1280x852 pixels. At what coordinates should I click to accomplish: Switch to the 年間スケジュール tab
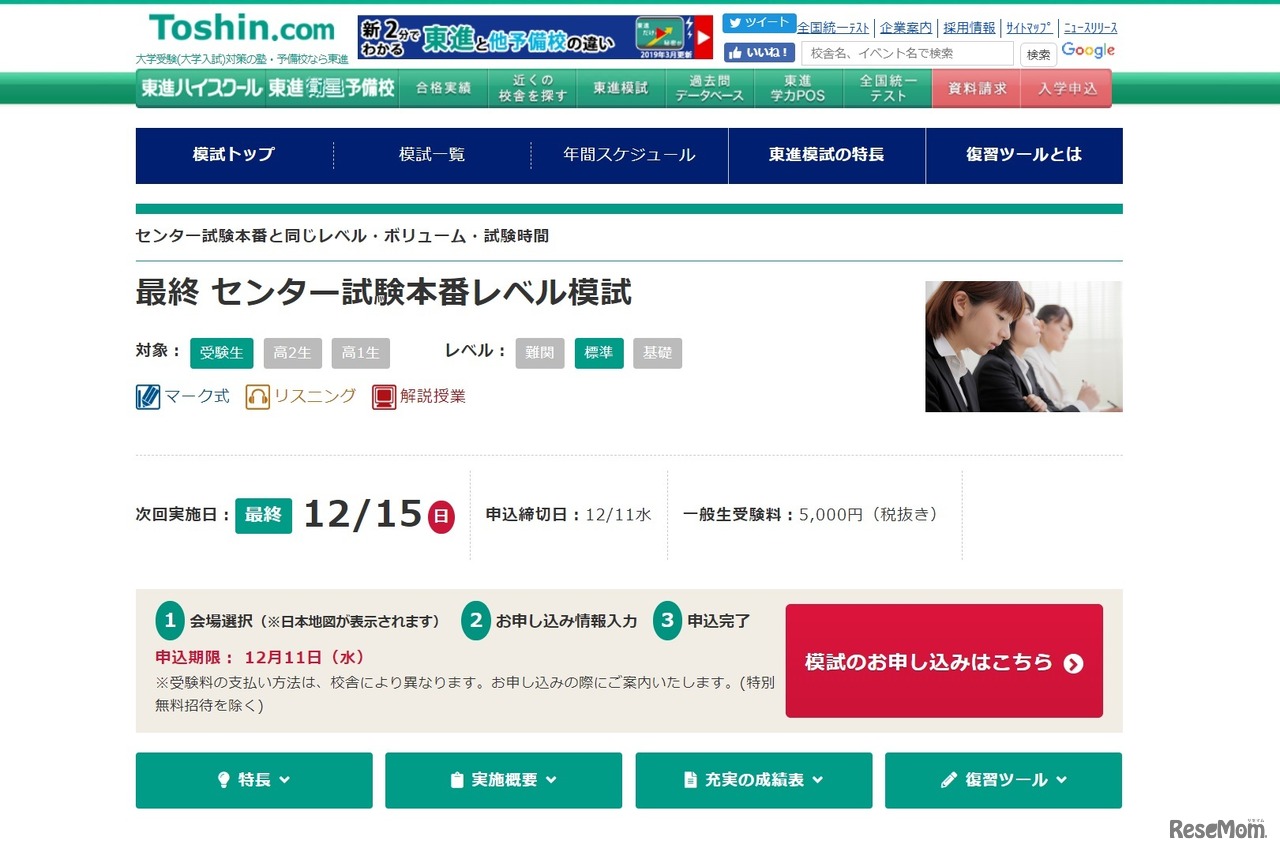tap(629, 155)
